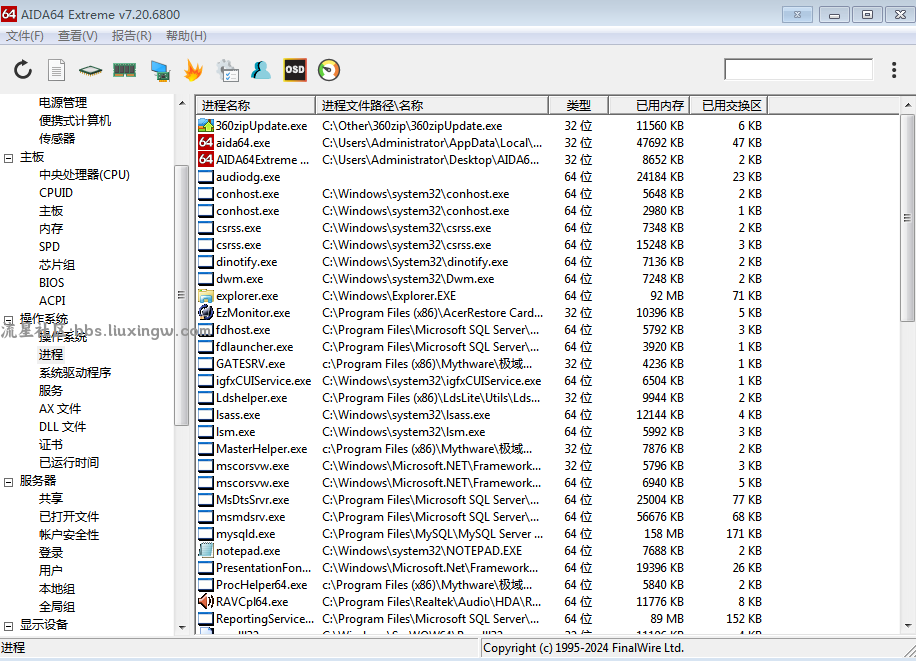Select 帐户安全性 in the tree
This screenshot has width=916, height=661.
(x=69, y=535)
